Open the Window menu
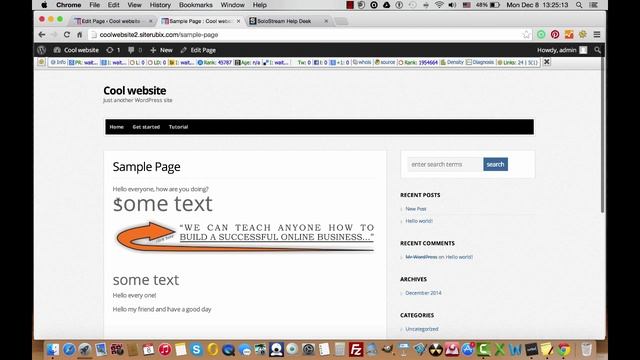640x360 pixels. pos(232,5)
